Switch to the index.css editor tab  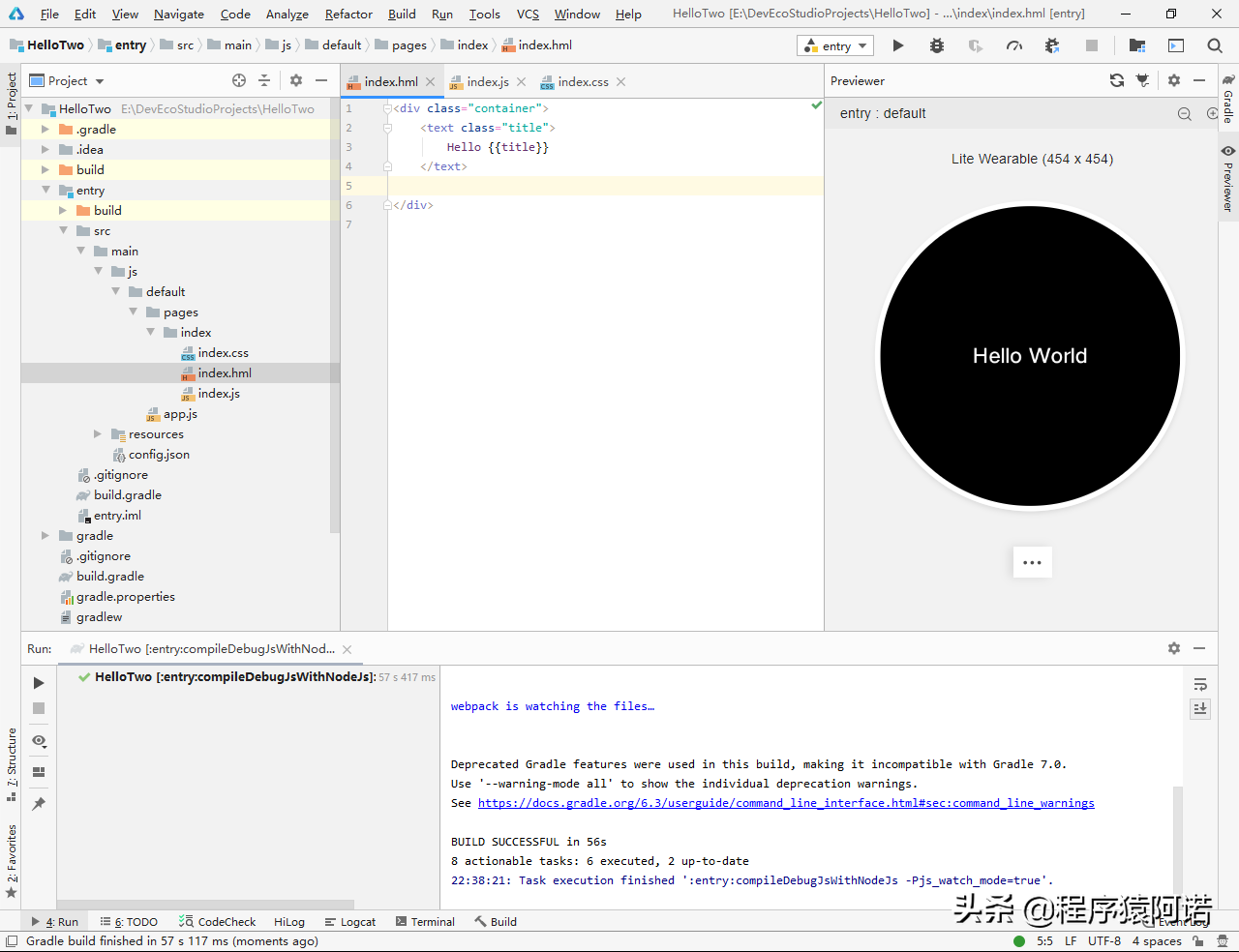pyautogui.click(x=583, y=82)
